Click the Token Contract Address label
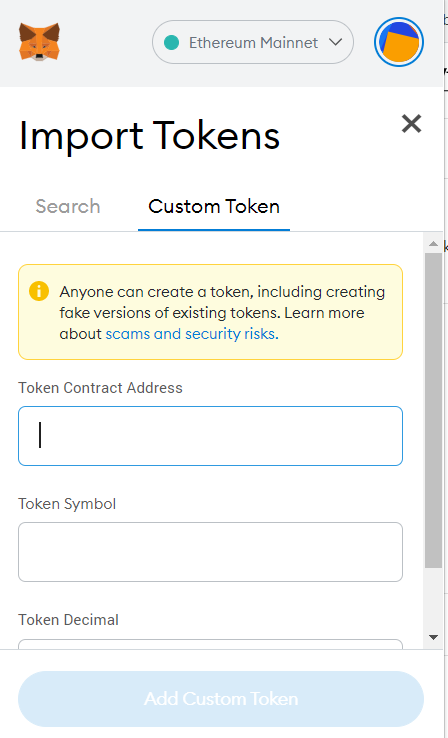This screenshot has width=448, height=738. 100,388
